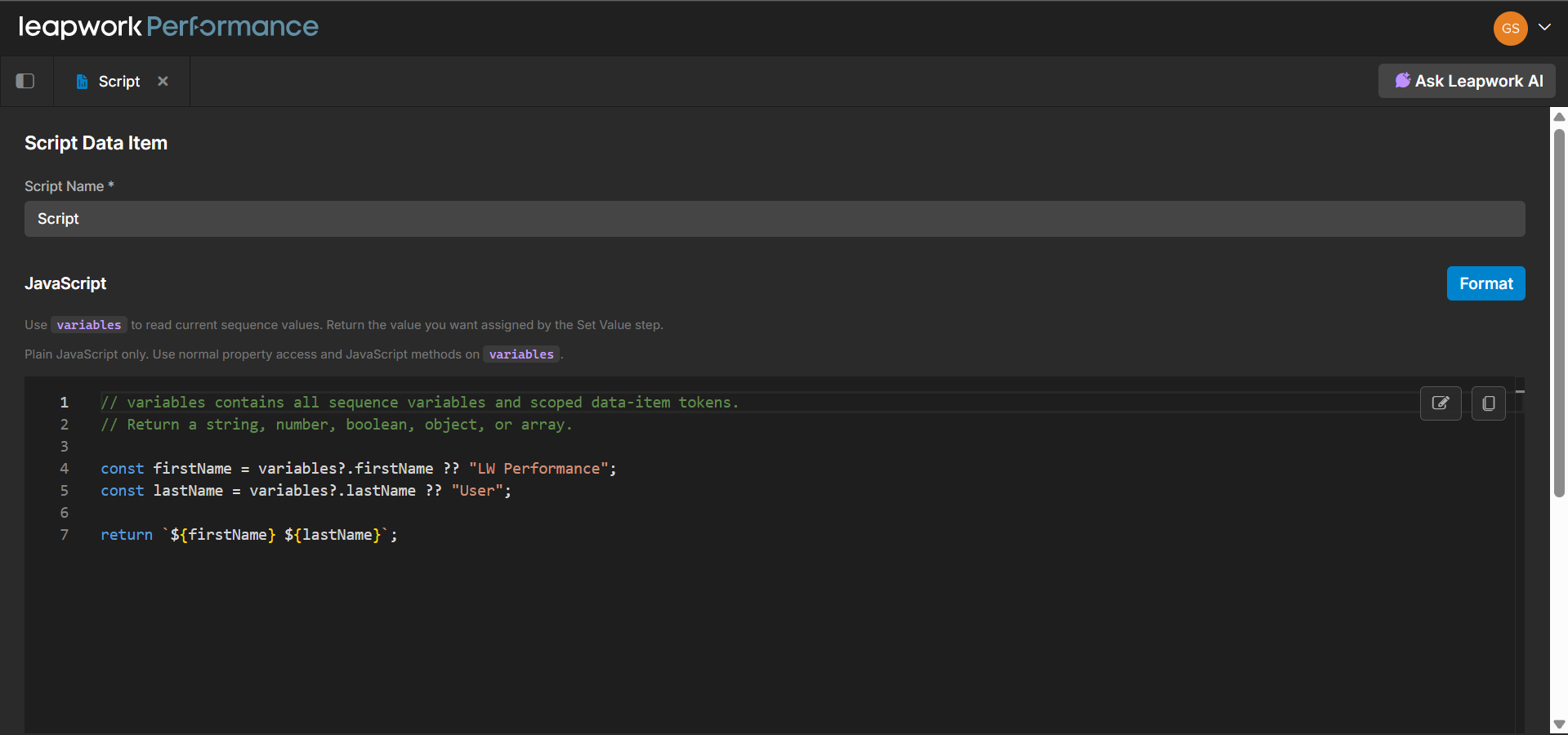Click the Script tab file icon
1568x735 pixels.
pyautogui.click(x=82, y=82)
